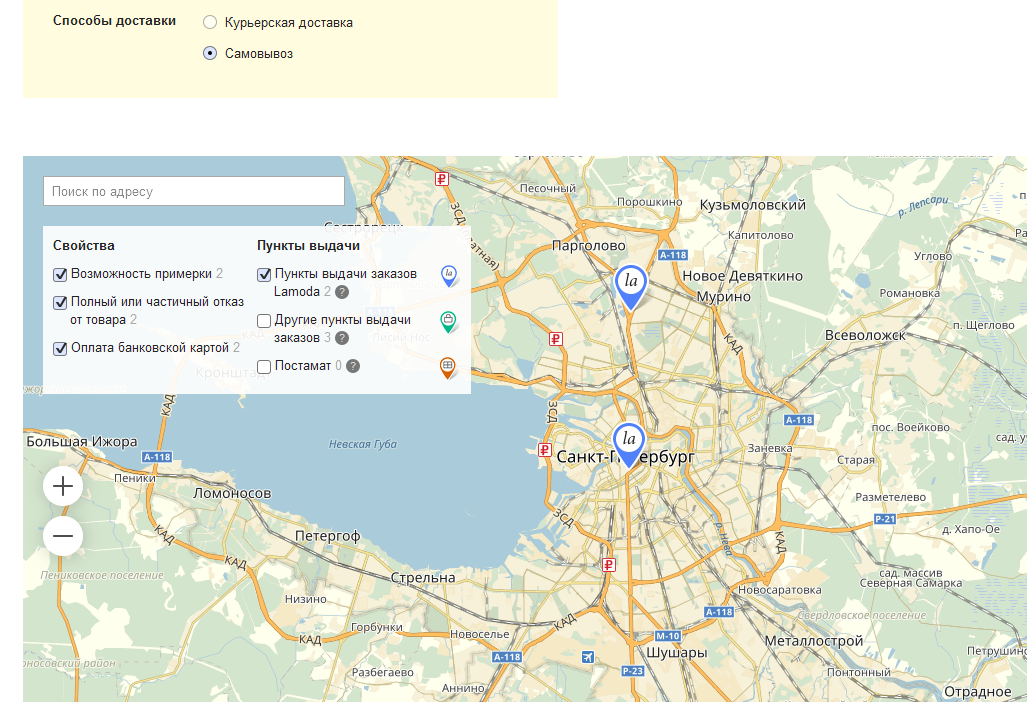Zoom in the map with plus button
Screen dimensions: 1027x702
63,487
